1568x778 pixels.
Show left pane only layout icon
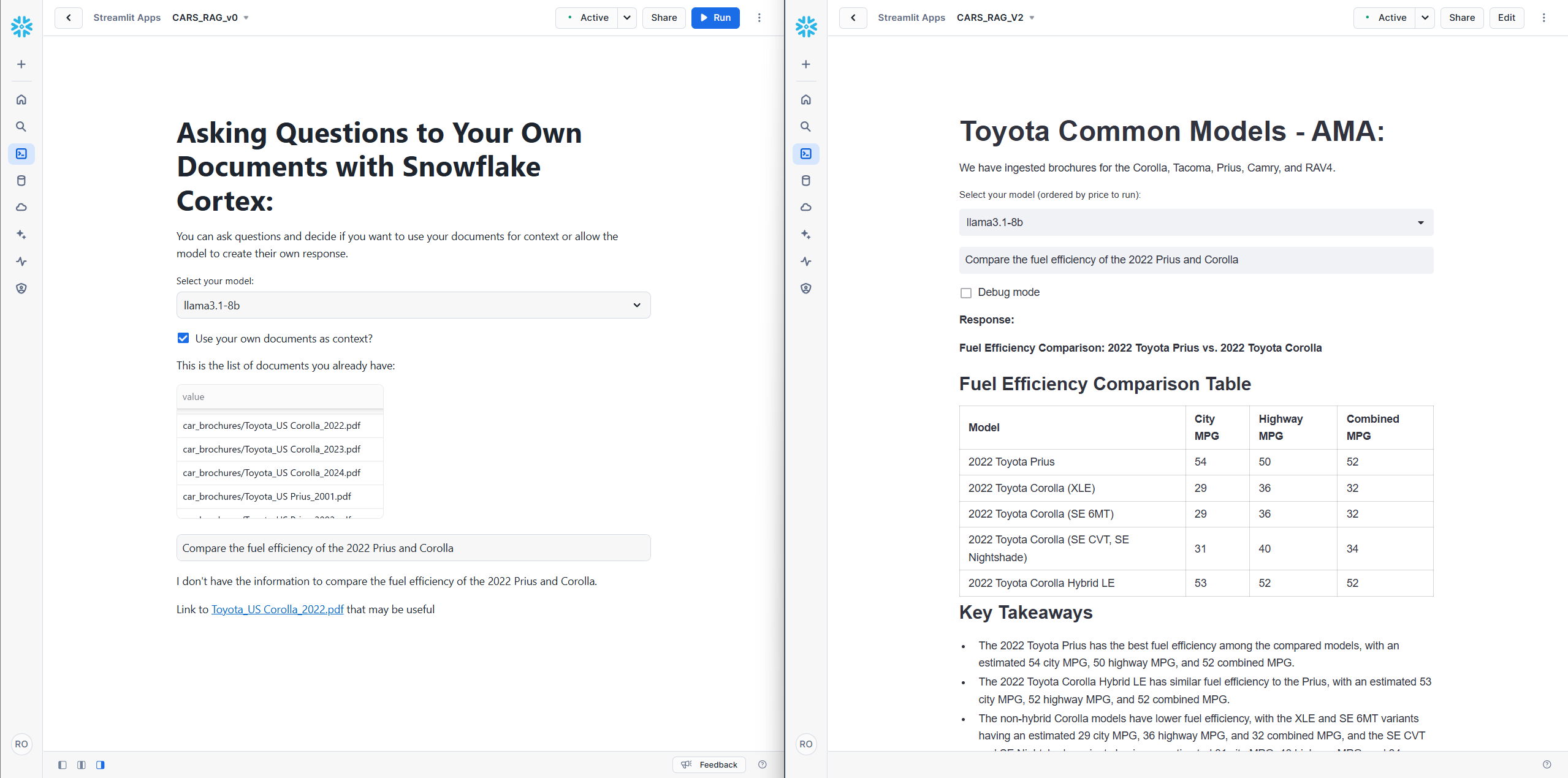[63, 765]
